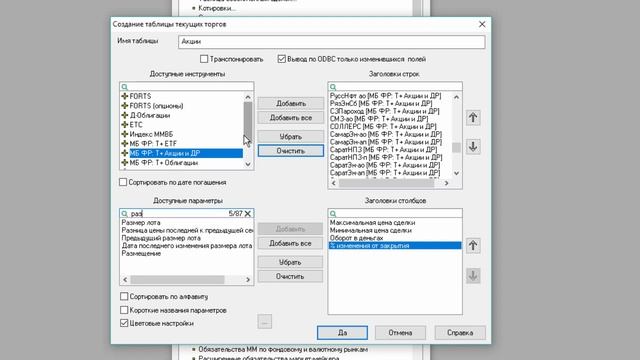Viewport: 640px width, 360px height.
Task: Select Размер лота parameter
Action: [x=141, y=223]
